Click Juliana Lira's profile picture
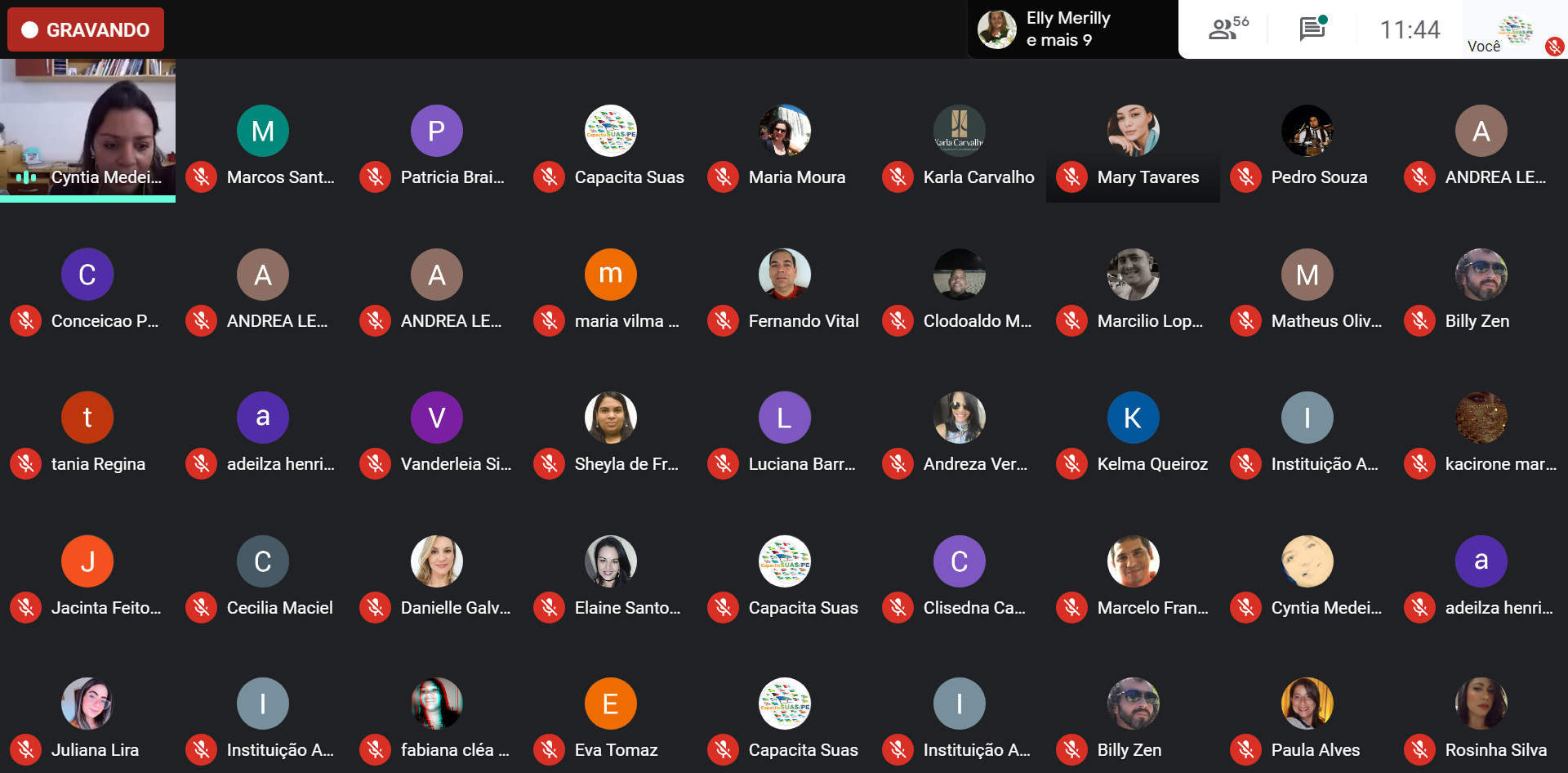The image size is (1568, 773). (87, 704)
